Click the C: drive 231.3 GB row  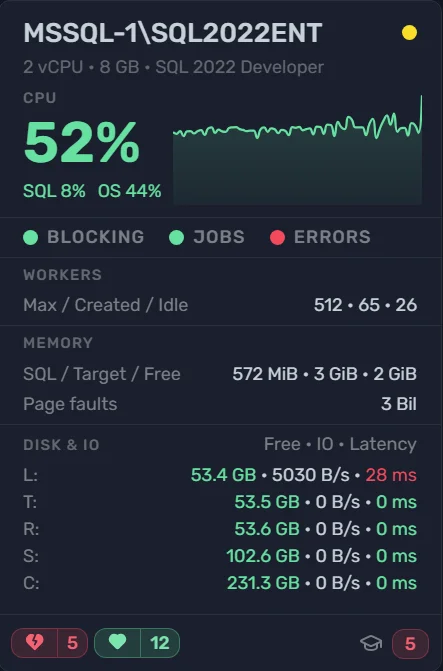[220, 583]
